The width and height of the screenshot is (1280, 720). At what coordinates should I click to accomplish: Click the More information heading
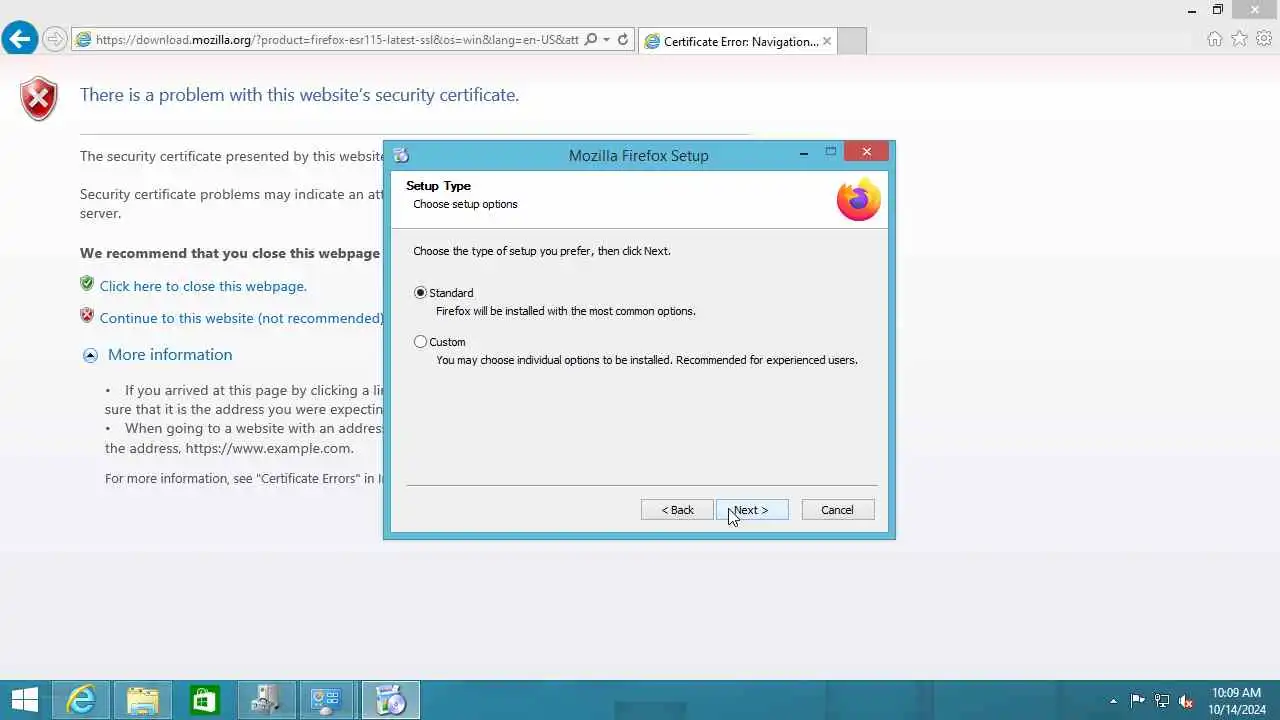[170, 355]
